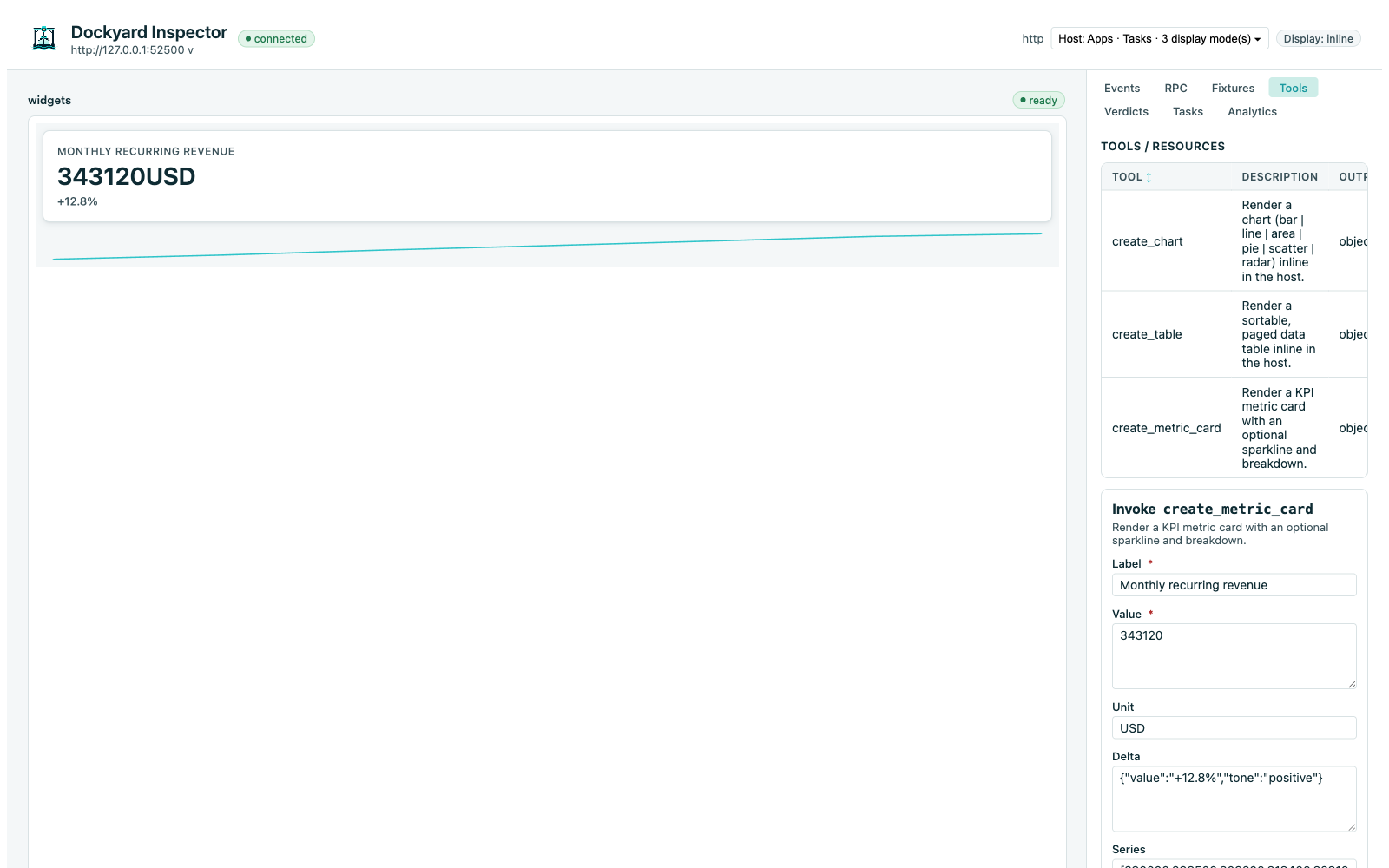1389x868 pixels.
Task: Click the sparkline chart under the metric card
Action: point(547,246)
